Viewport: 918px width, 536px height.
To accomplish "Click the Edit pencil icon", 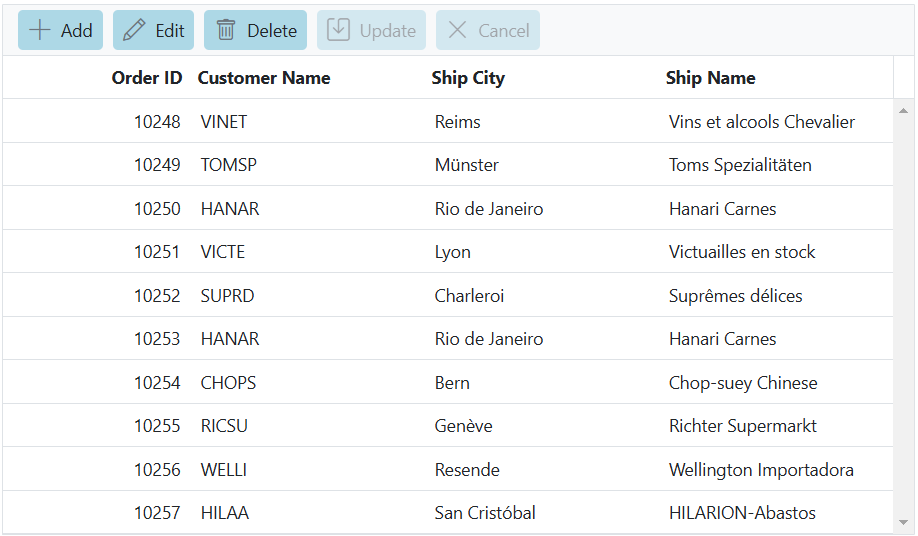I will [134, 30].
